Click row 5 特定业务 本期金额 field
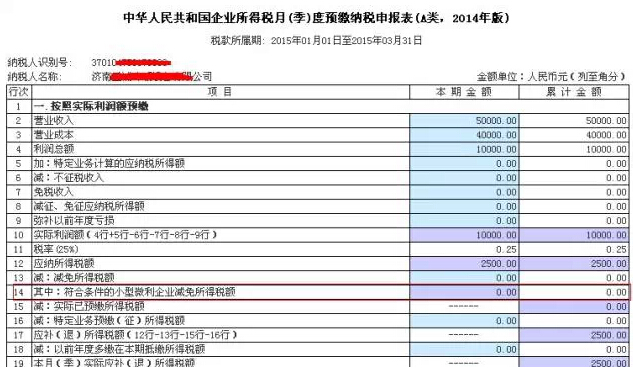This screenshot has height=372, width=633. tap(464, 164)
